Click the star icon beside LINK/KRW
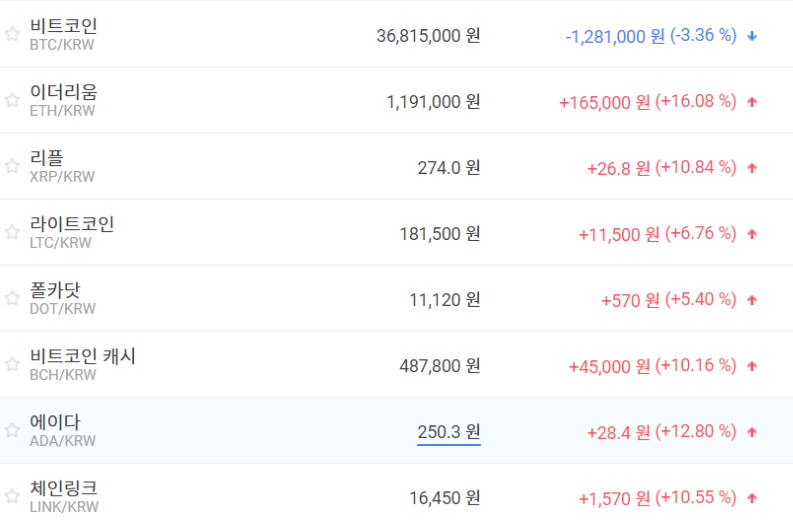The height and width of the screenshot is (528, 793). click(12, 496)
